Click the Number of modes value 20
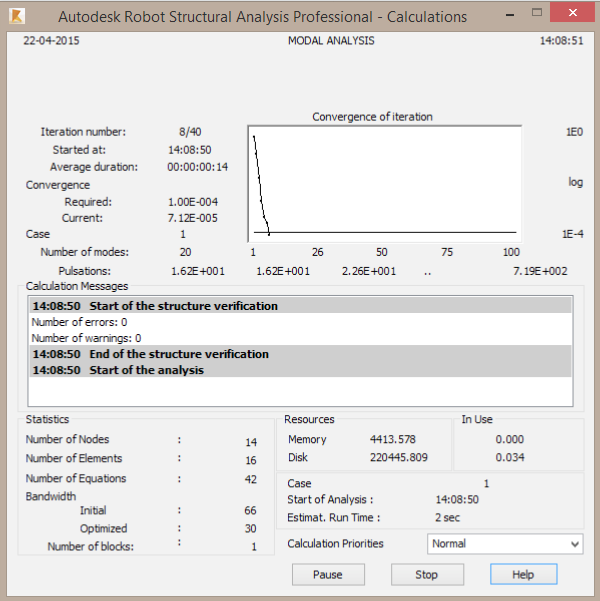The image size is (600, 601). click(186, 252)
